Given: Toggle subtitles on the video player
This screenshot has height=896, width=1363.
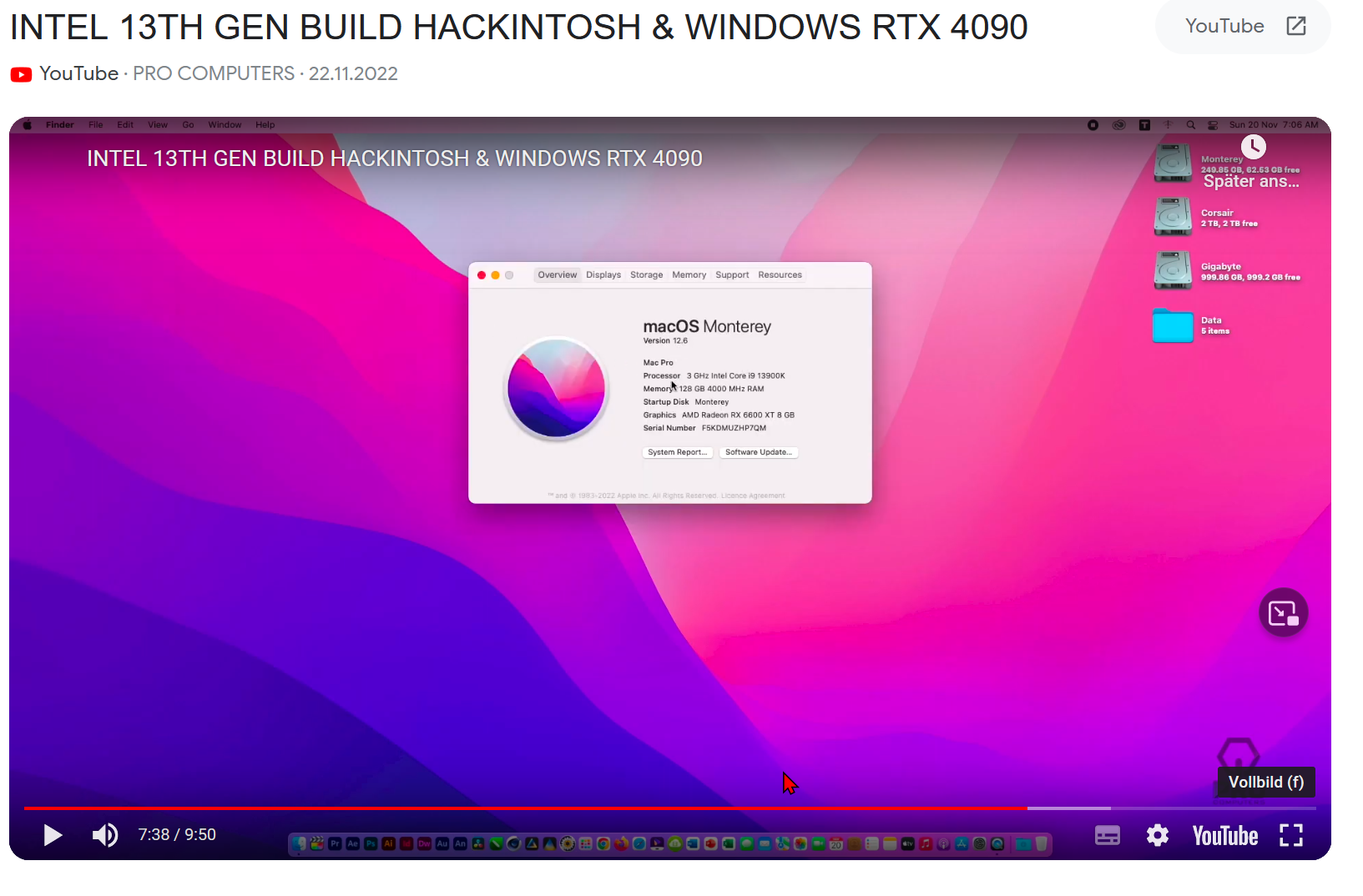Looking at the screenshot, I should [x=1108, y=835].
